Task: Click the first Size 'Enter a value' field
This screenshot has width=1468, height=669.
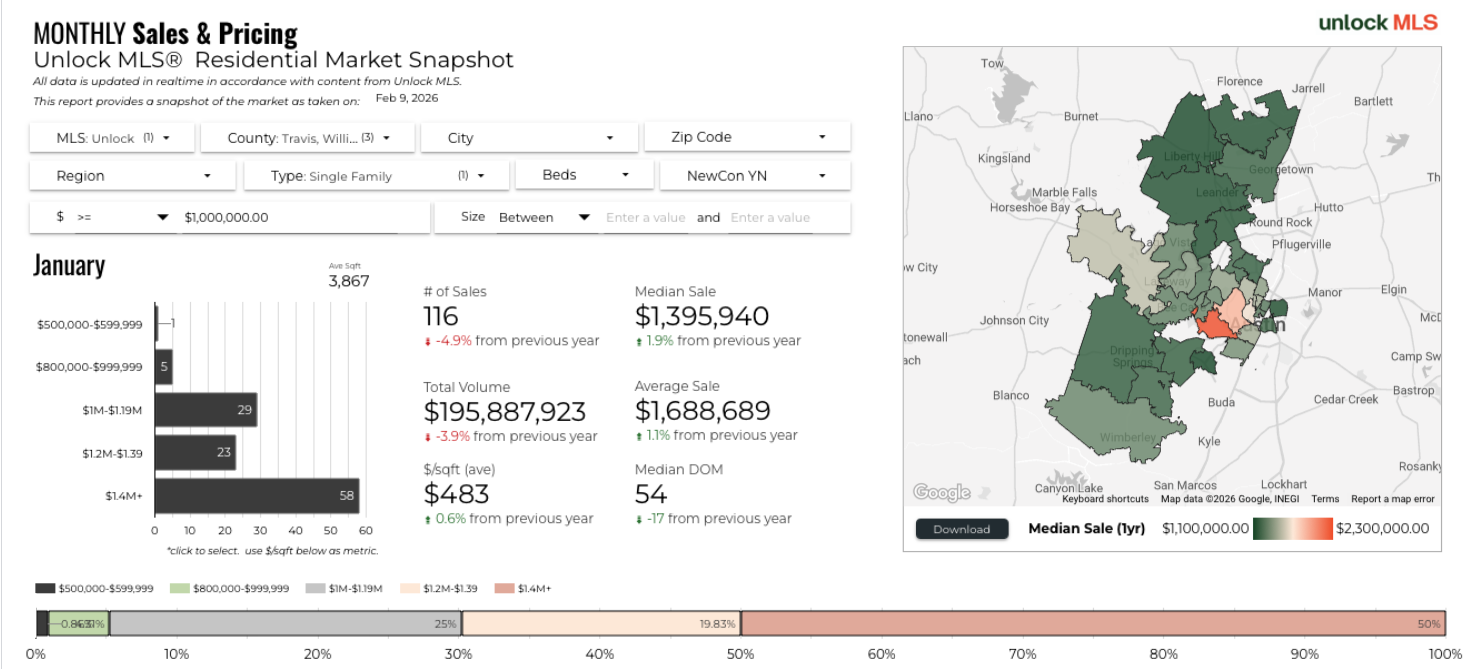Action: [x=646, y=217]
